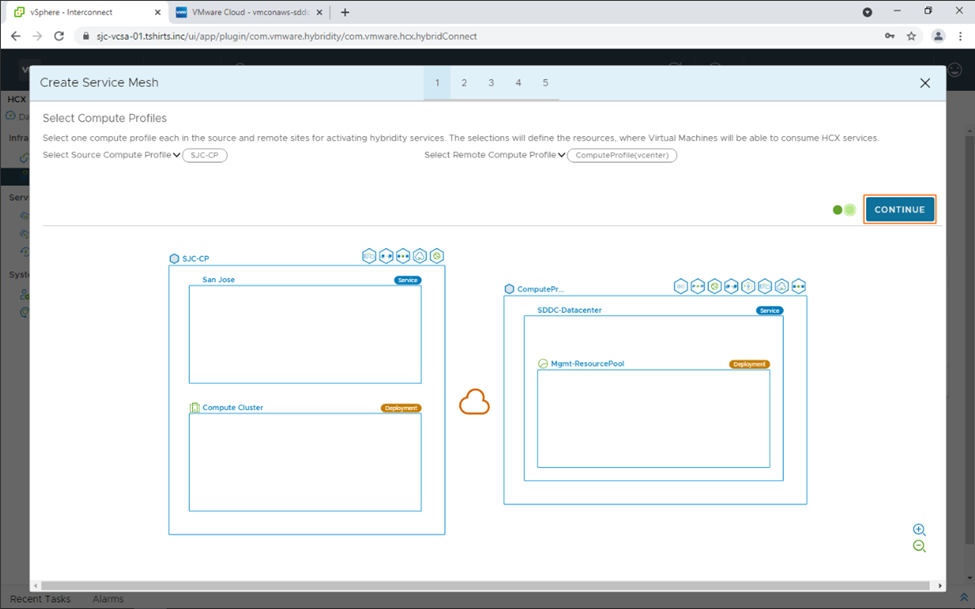Screen dimensions: 975x609
Task: Click cloud service icon above ComputePr... box
Action: (782, 286)
